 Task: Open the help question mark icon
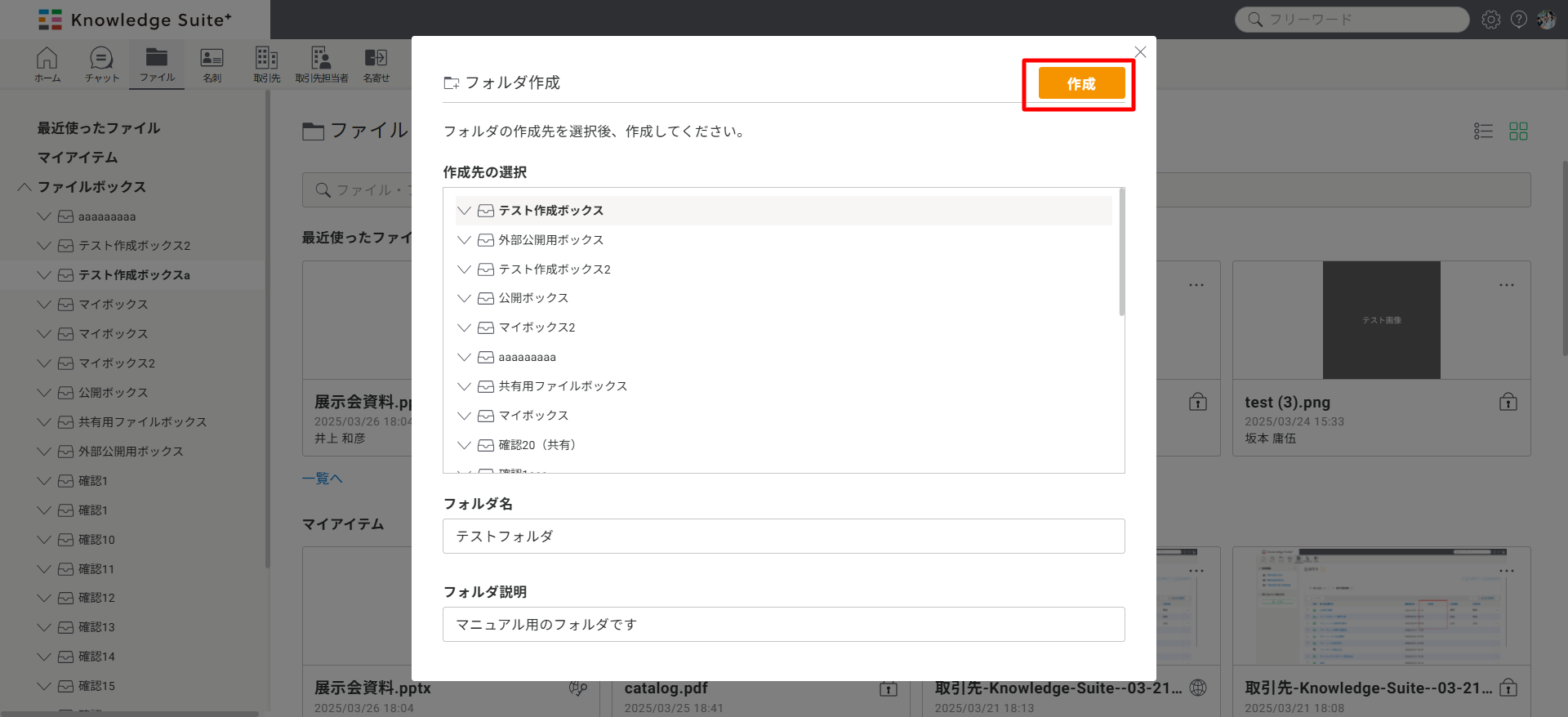(x=1519, y=20)
